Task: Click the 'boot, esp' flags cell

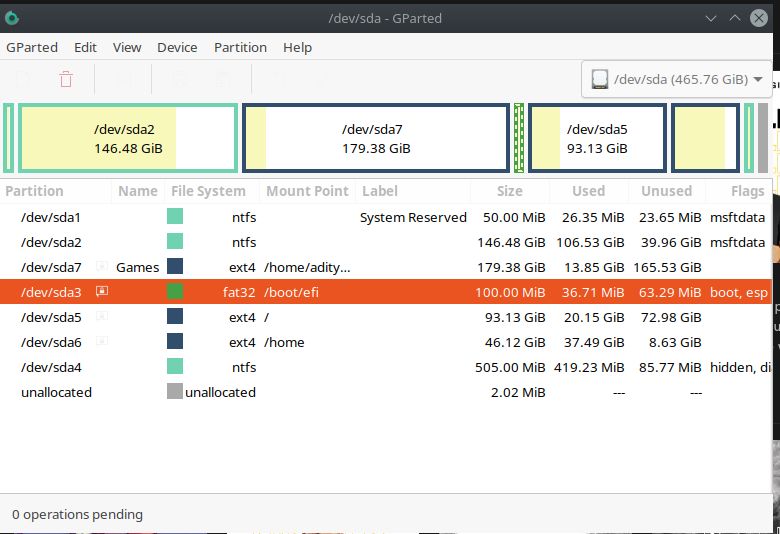Action: pos(739,292)
